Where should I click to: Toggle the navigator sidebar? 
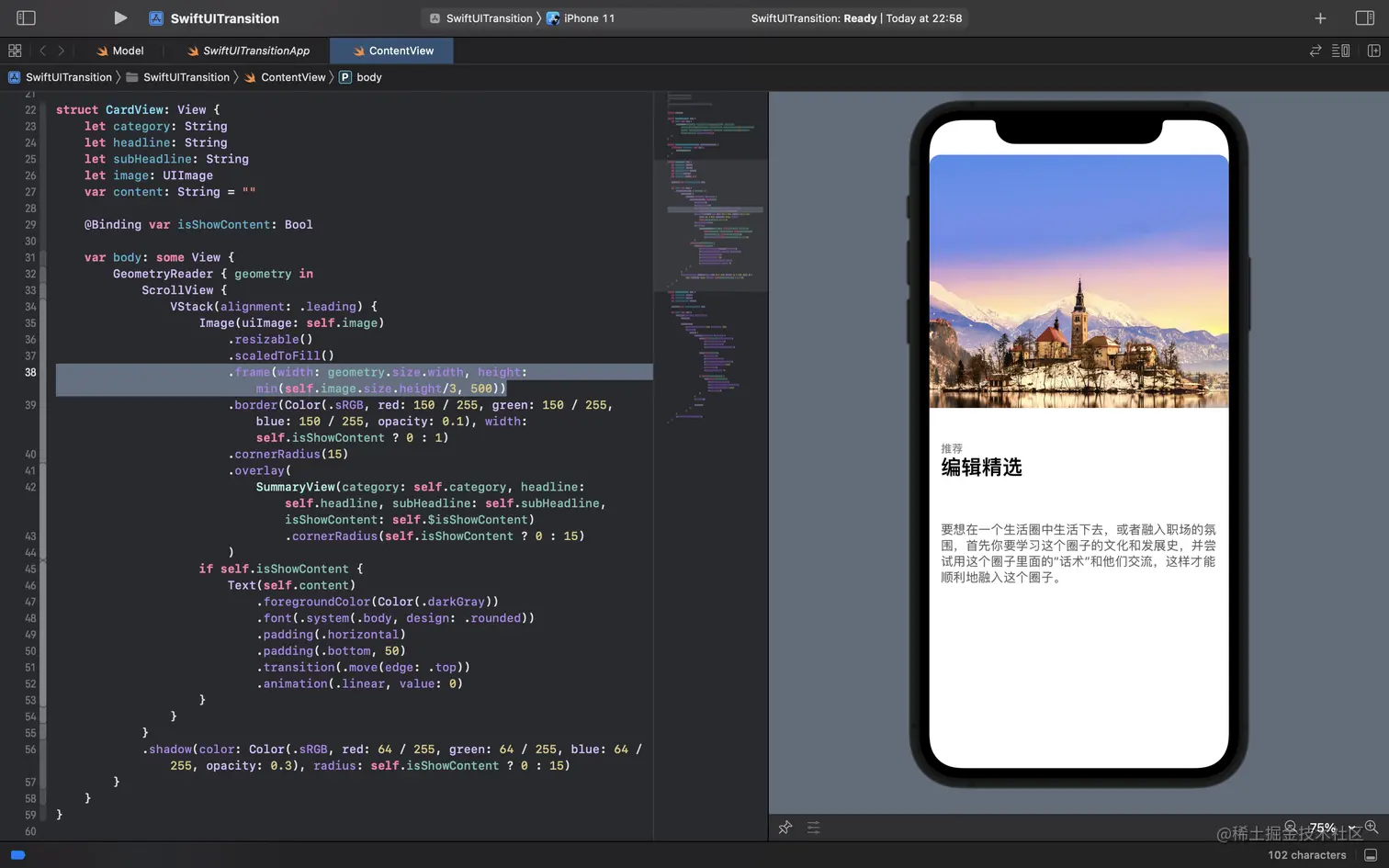27,17
